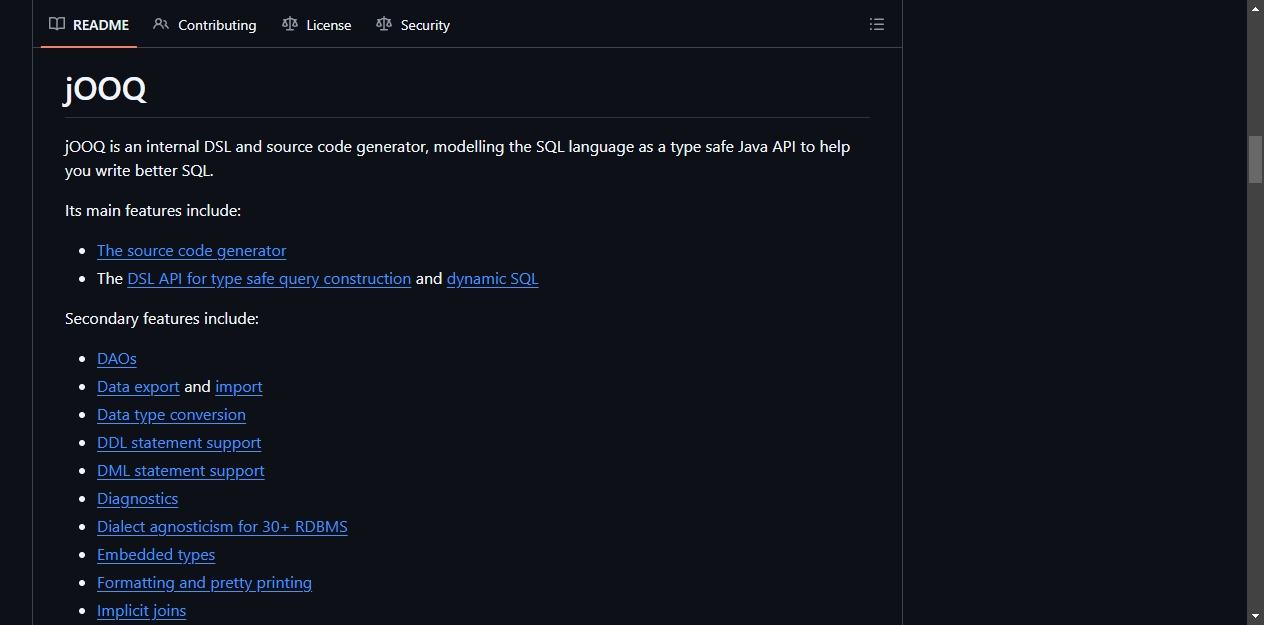This screenshot has width=1264, height=625.
Task: Click the 'Secondary features include:' text
Action: click(x=162, y=319)
